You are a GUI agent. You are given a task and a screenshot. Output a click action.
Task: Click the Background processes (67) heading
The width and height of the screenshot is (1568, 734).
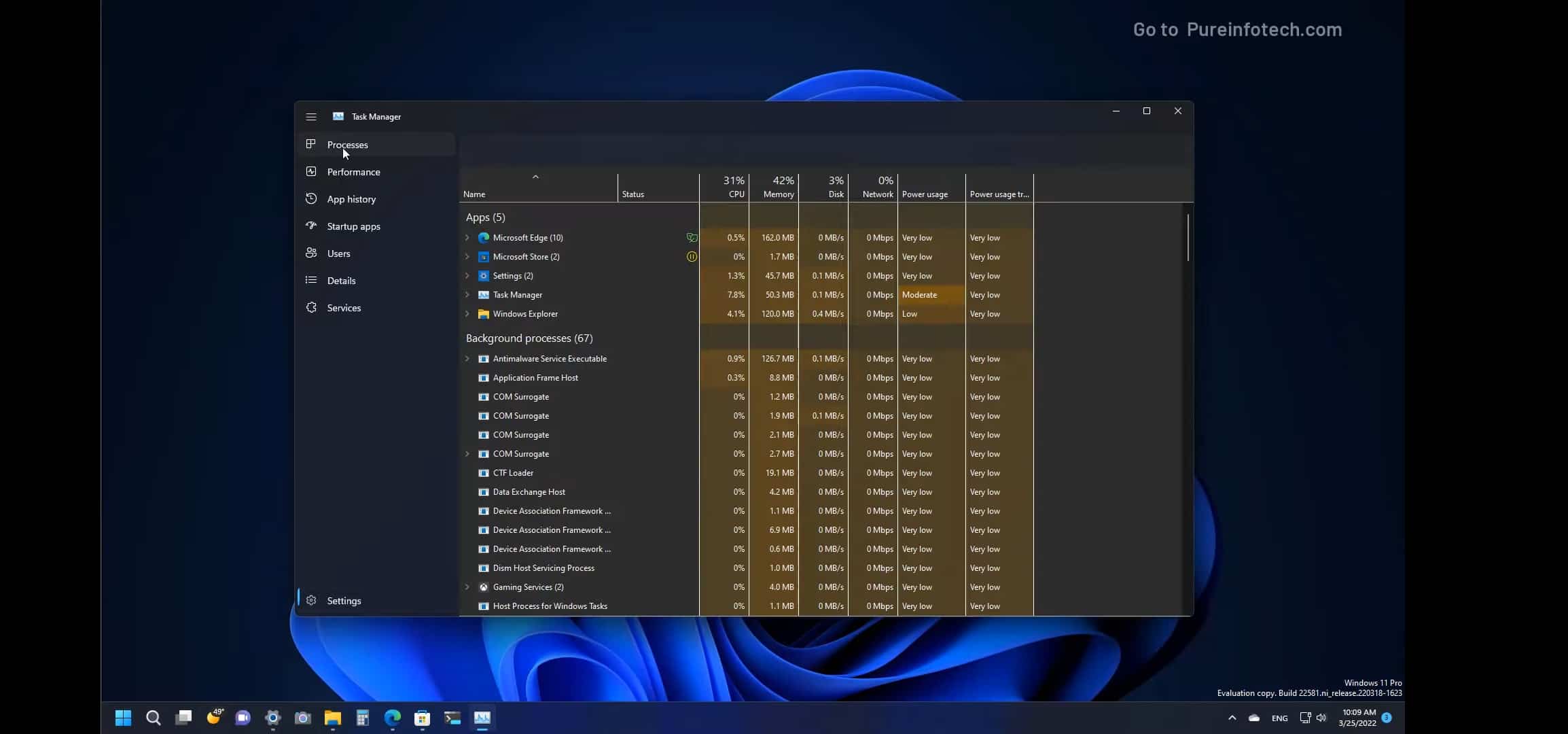529,338
